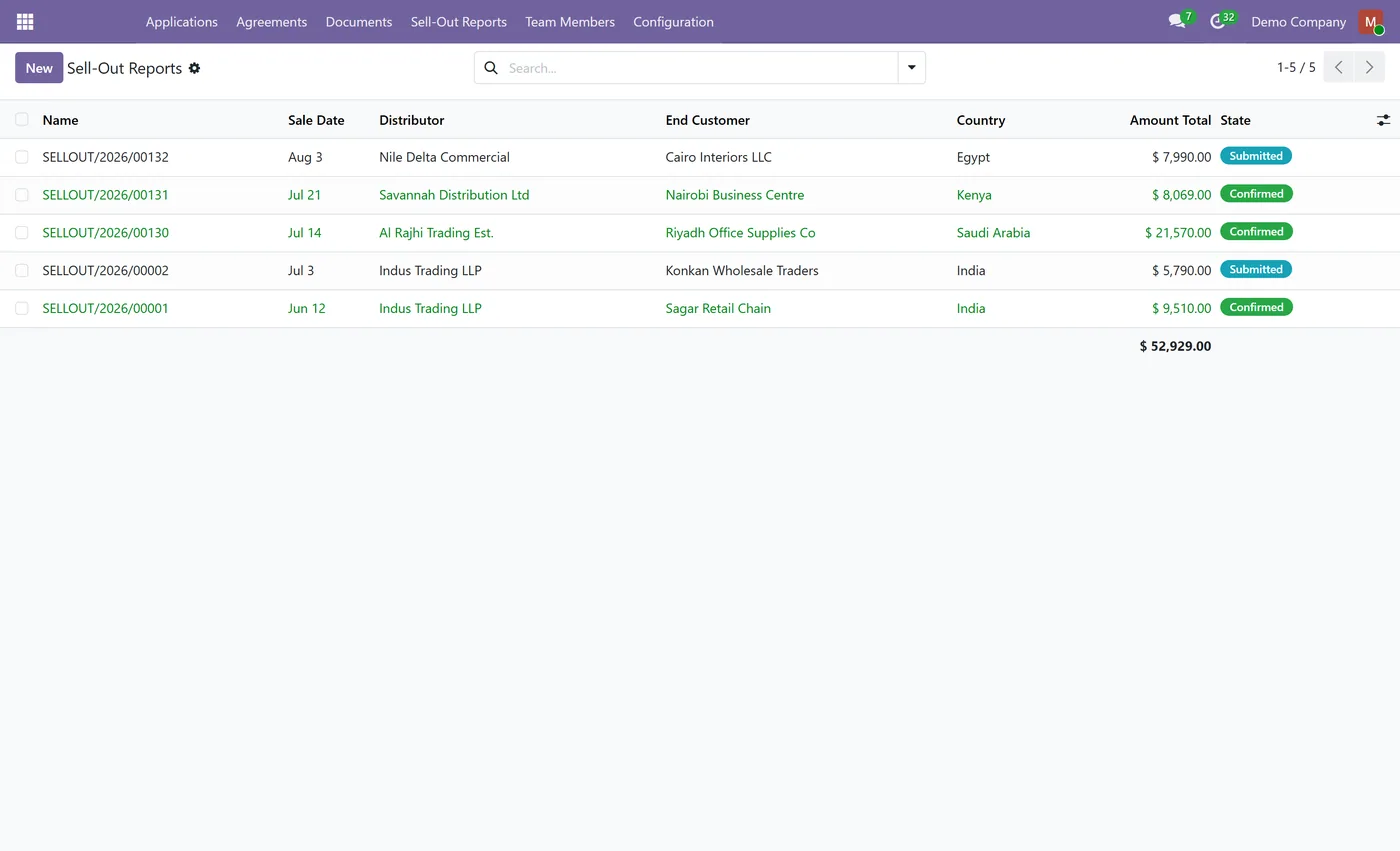Open the activities clock icon
1400x851 pixels.
click(x=1217, y=21)
